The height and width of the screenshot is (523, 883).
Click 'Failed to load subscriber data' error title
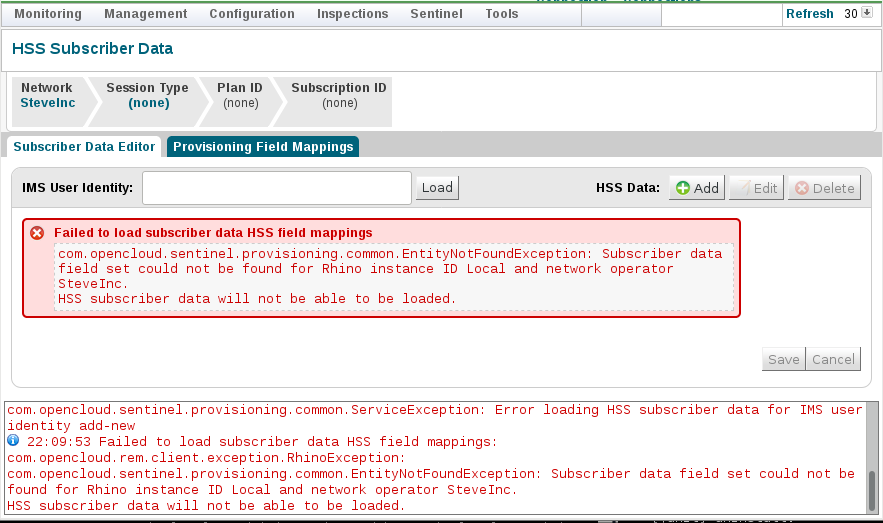click(213, 233)
